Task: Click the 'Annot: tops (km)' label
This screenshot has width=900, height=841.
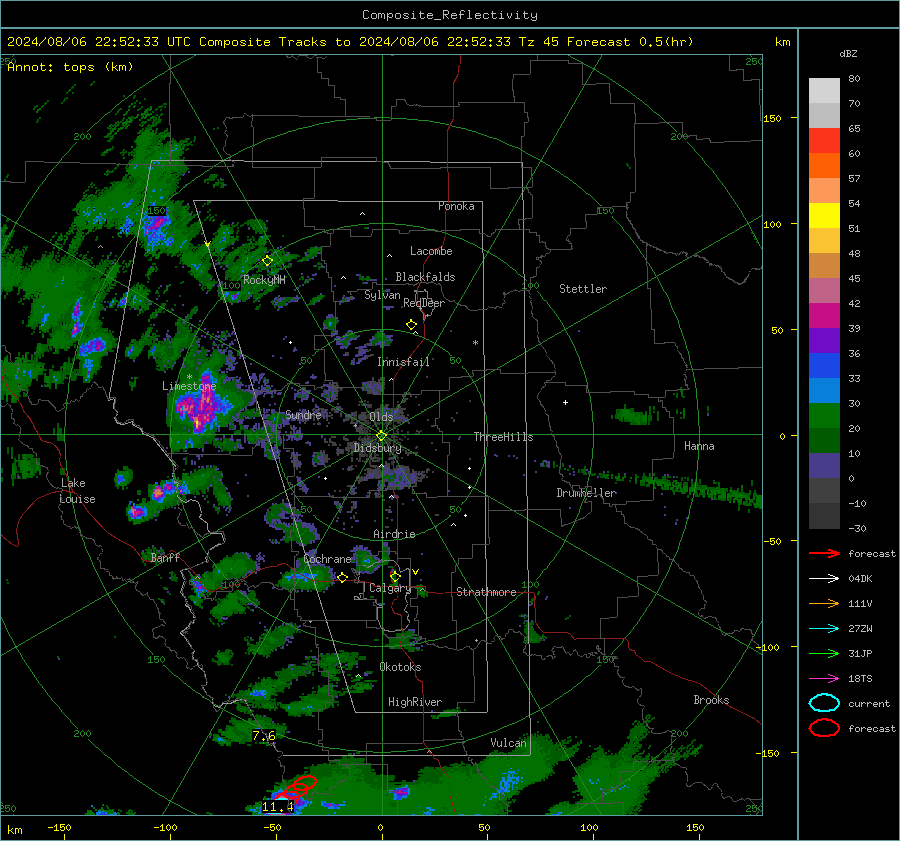Action: click(70, 67)
